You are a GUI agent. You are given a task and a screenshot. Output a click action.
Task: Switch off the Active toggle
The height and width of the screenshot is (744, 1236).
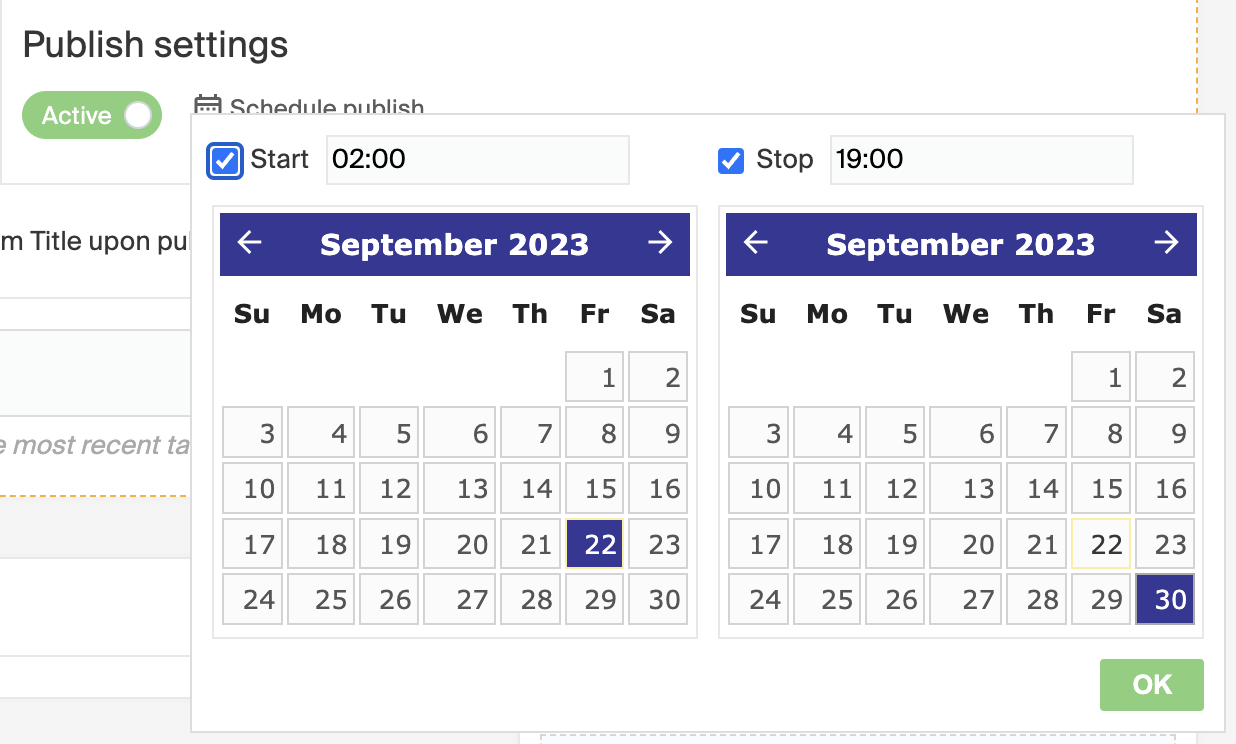(92, 116)
